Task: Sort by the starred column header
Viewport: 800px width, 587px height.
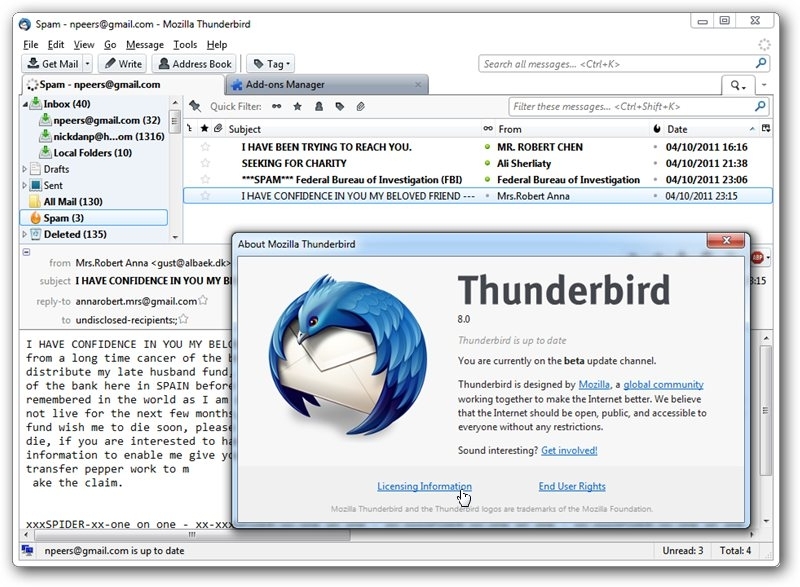Action: 205,129
